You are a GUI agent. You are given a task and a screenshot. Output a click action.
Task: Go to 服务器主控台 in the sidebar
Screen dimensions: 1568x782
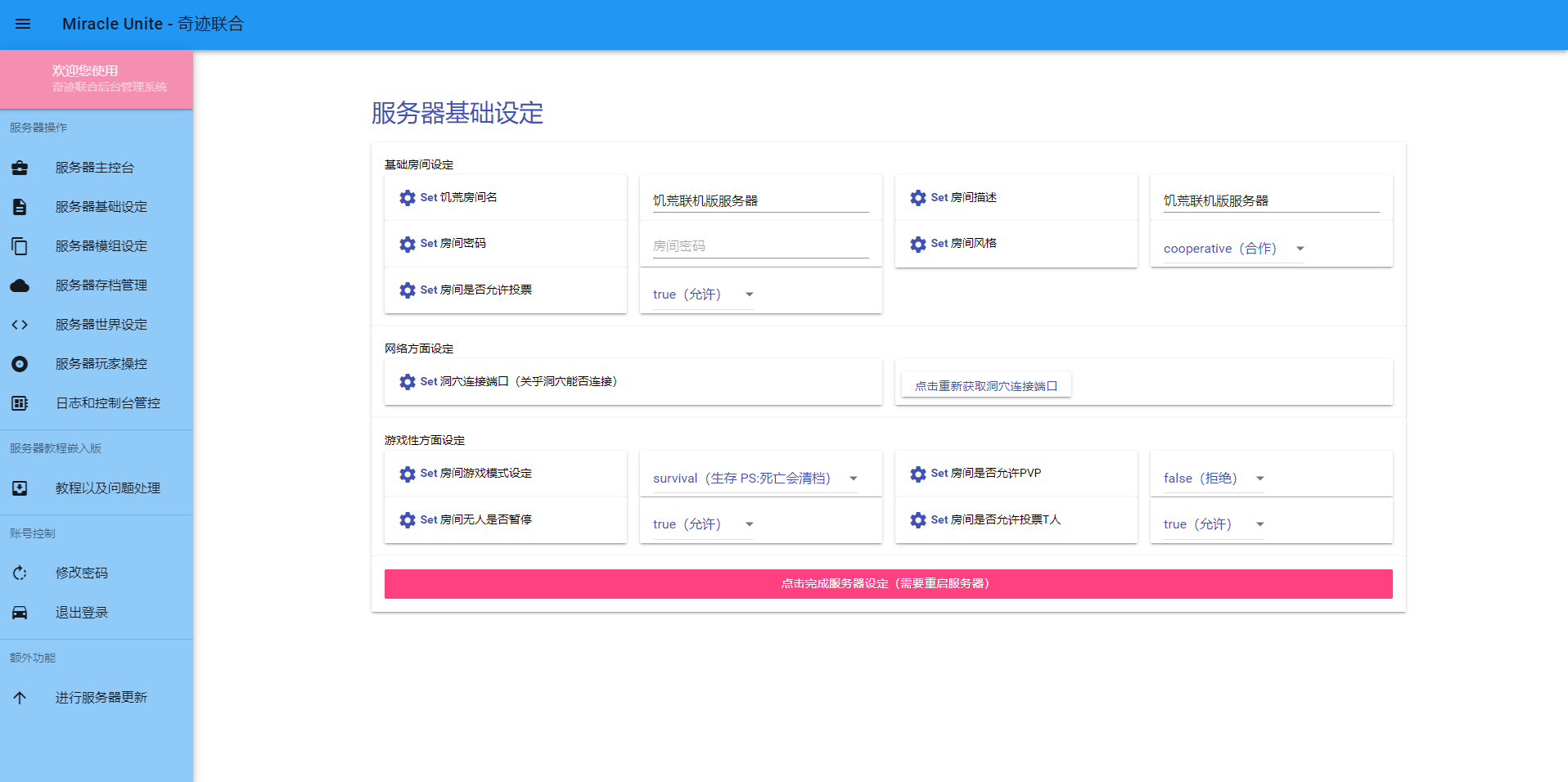pyautogui.click(x=97, y=168)
